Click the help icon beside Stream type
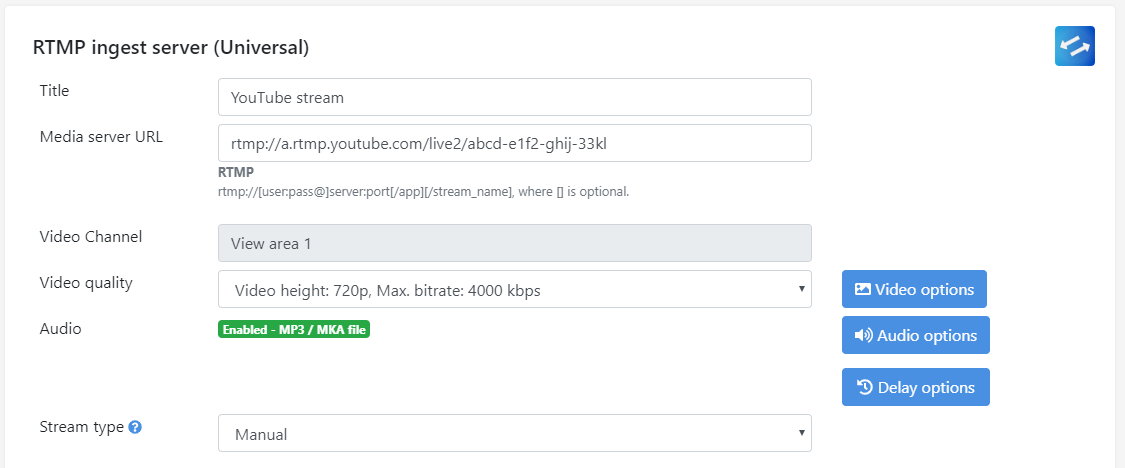 click(135, 427)
